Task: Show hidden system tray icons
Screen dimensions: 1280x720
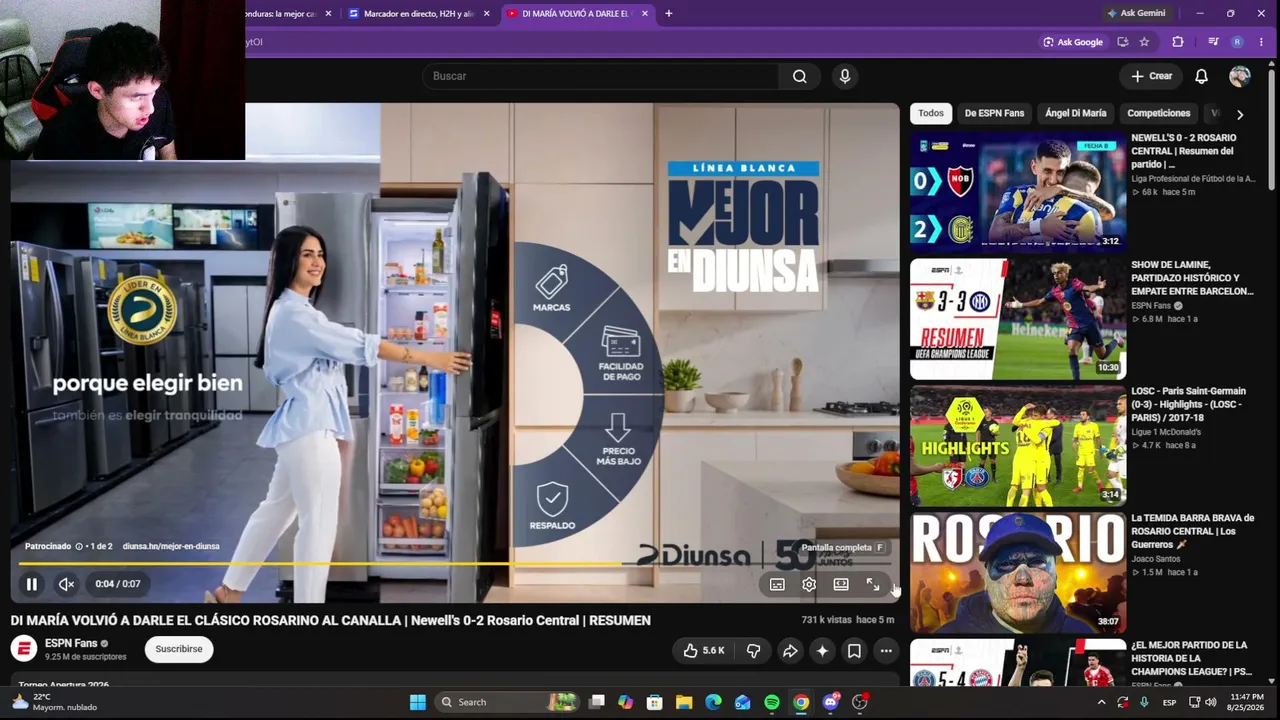Action: (1102, 702)
